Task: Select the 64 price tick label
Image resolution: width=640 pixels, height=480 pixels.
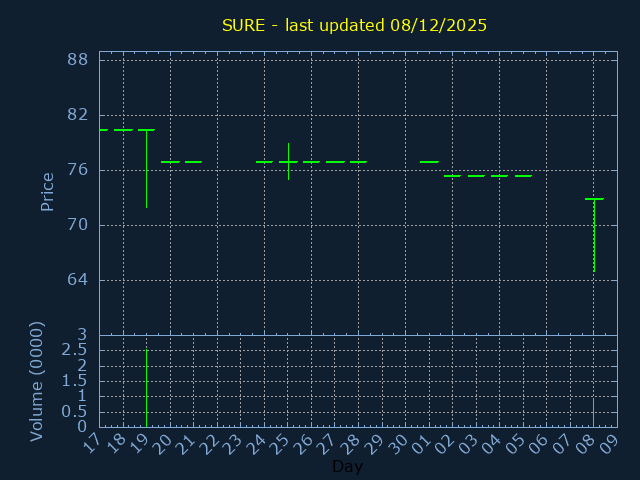Action: point(77,280)
